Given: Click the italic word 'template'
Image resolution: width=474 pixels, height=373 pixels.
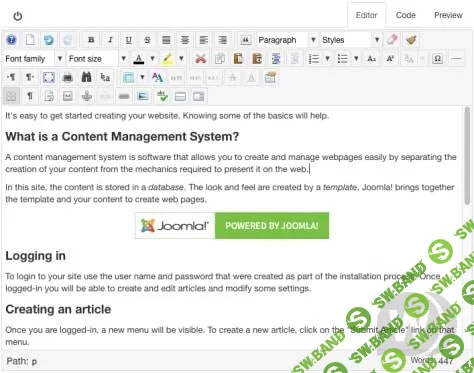Looking at the screenshot, I should pyautogui.click(x=340, y=187).
